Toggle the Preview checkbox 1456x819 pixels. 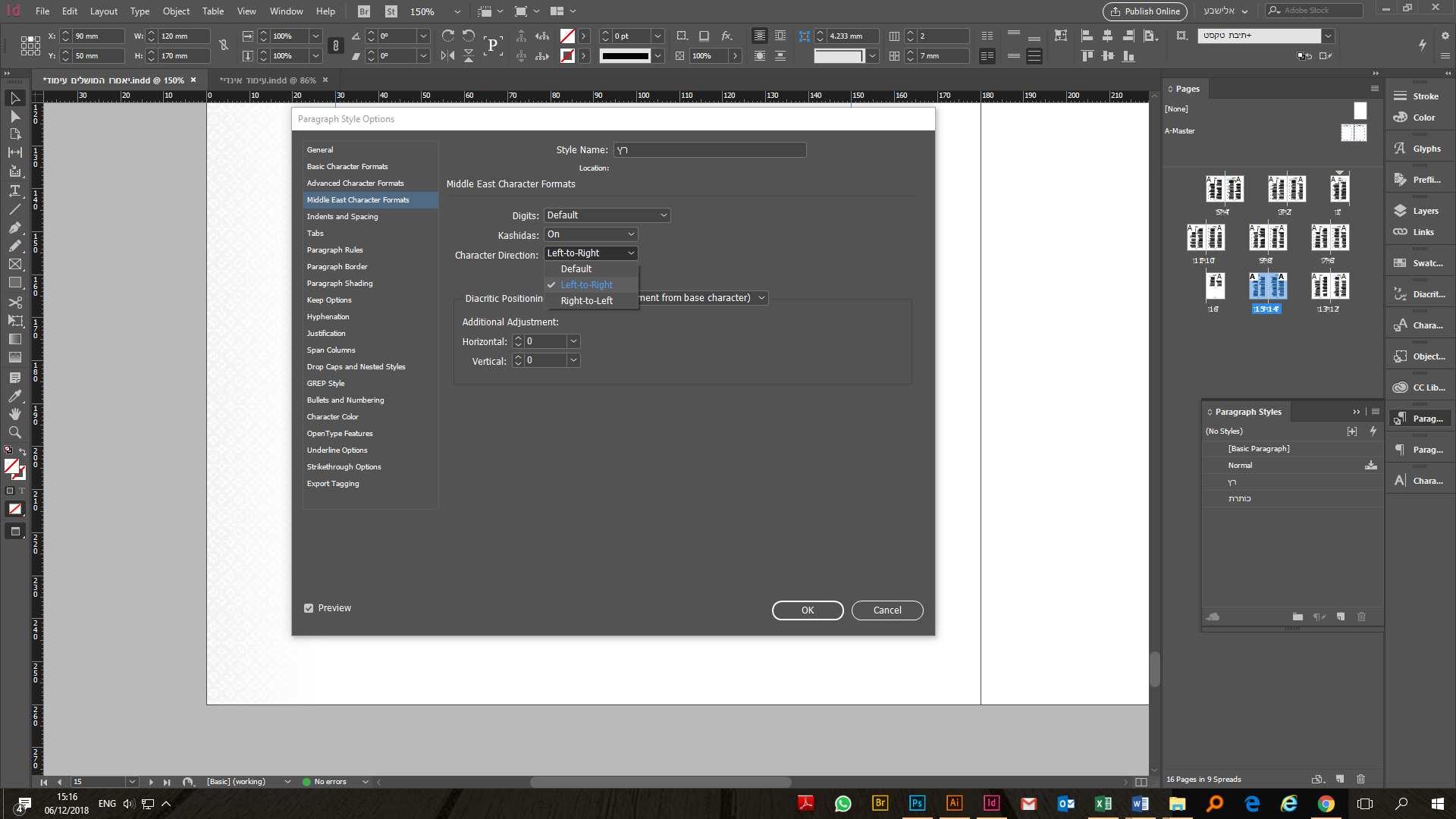click(309, 608)
